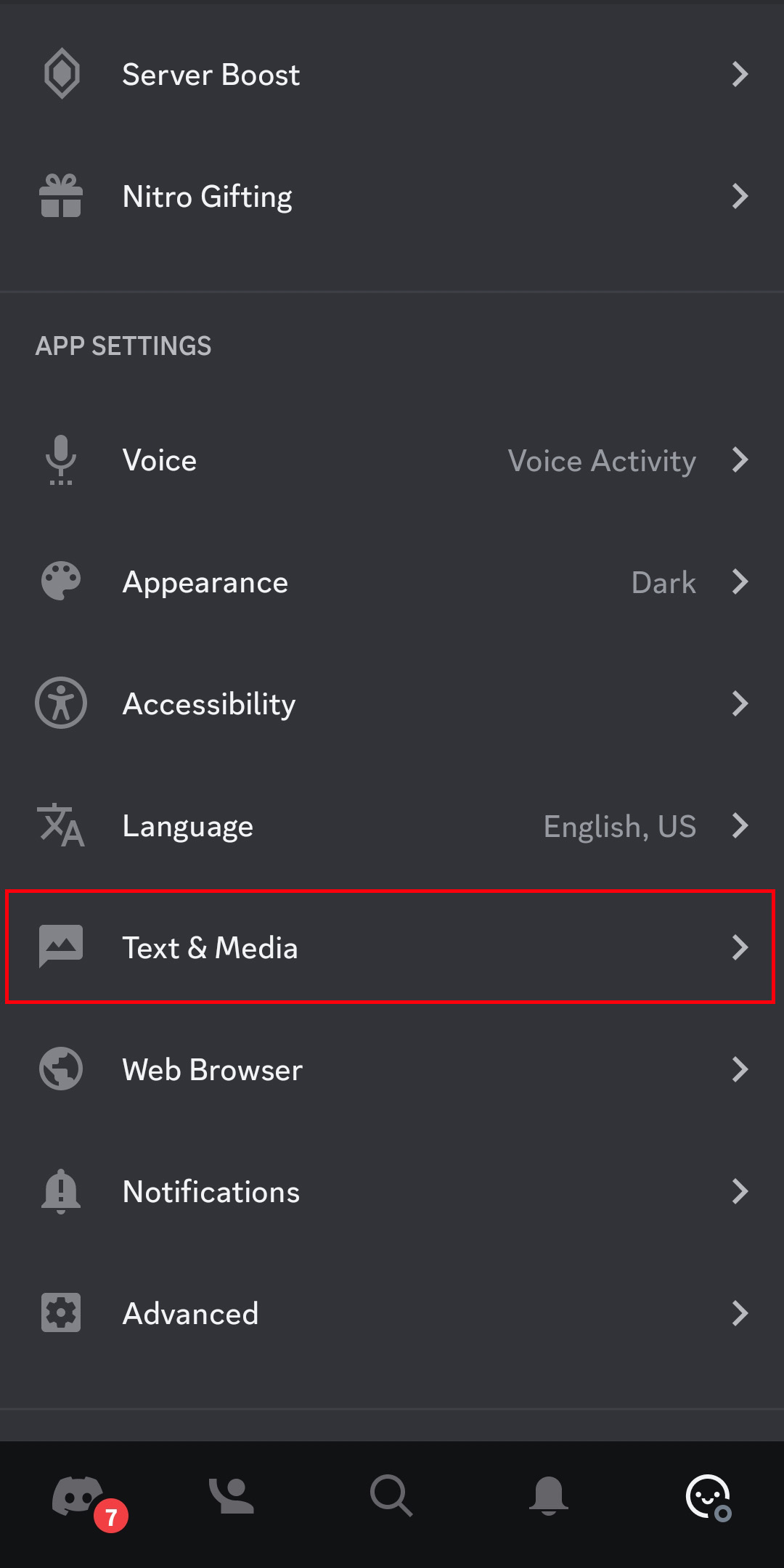
Task: Tap the Accessibility person icon
Action: point(61,703)
